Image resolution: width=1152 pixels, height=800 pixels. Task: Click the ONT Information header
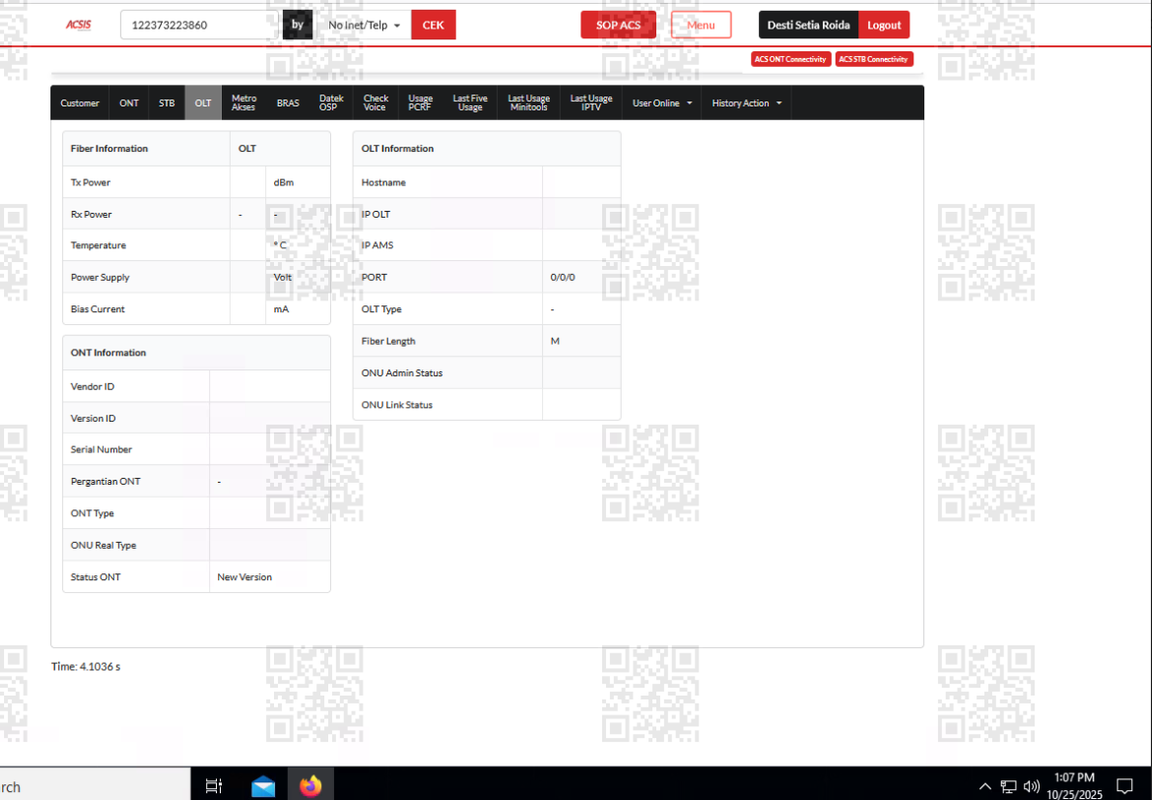(108, 353)
